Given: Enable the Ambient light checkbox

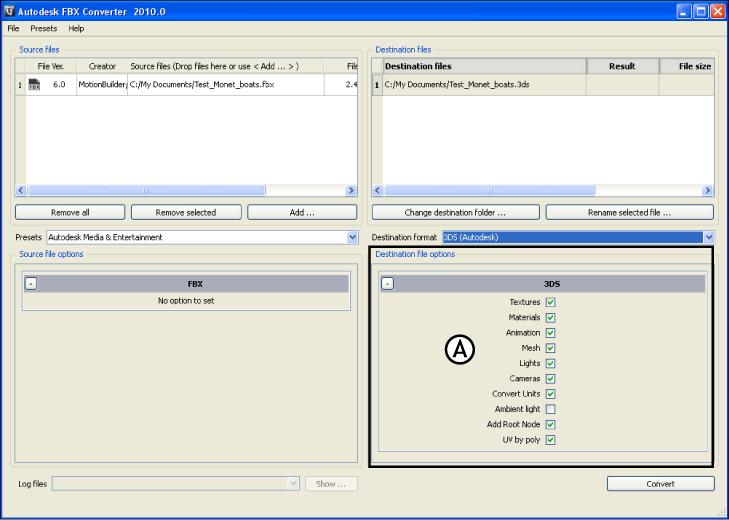Looking at the screenshot, I should click(x=550, y=409).
